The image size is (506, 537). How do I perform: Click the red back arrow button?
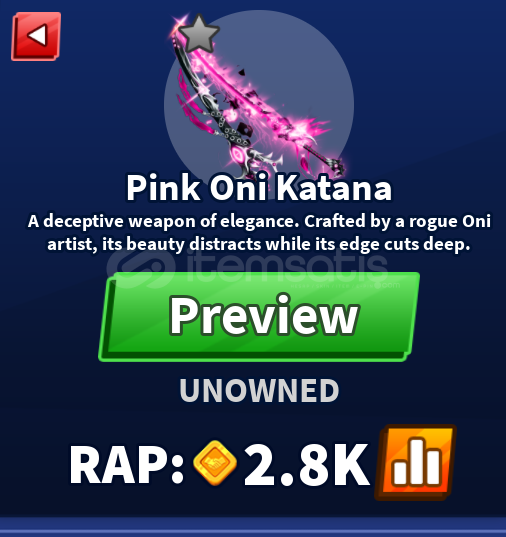(36, 36)
